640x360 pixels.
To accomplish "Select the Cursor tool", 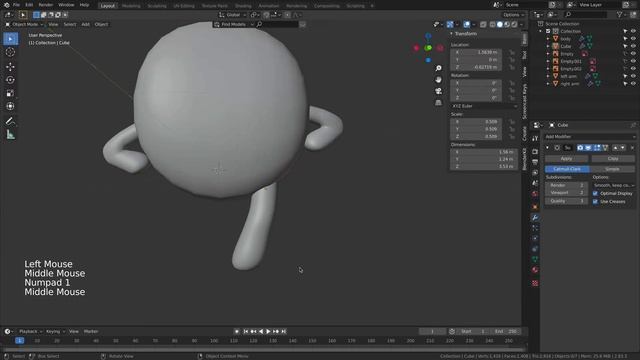I will [11, 52].
